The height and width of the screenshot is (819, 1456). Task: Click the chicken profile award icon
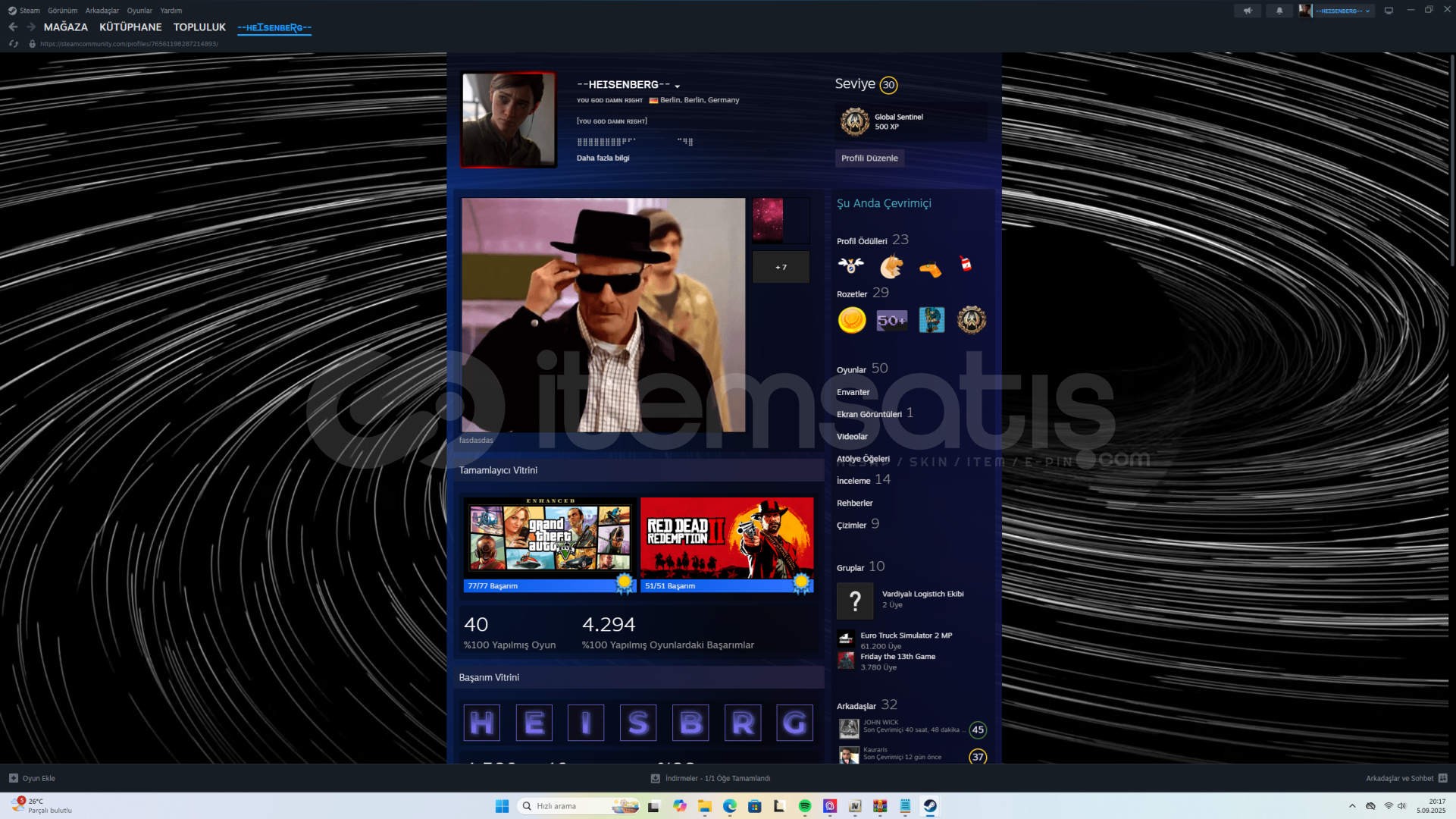point(891,266)
